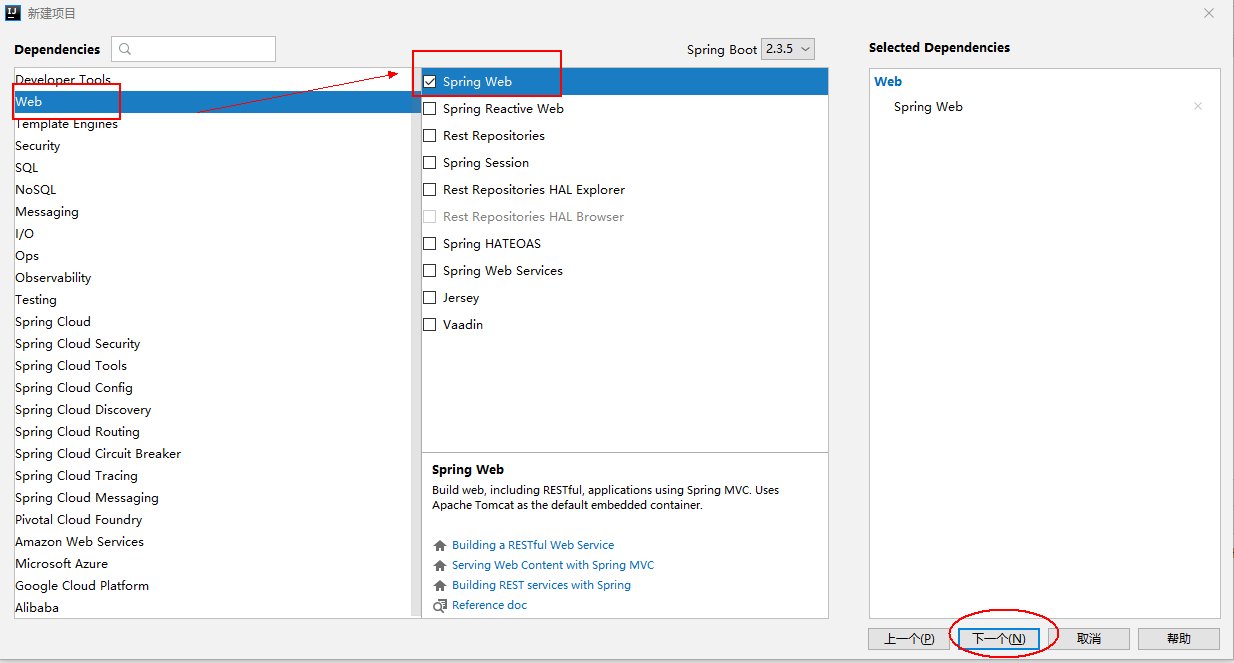Select the Microsoft Azure category
The image size is (1234, 663).
pos(212,564)
